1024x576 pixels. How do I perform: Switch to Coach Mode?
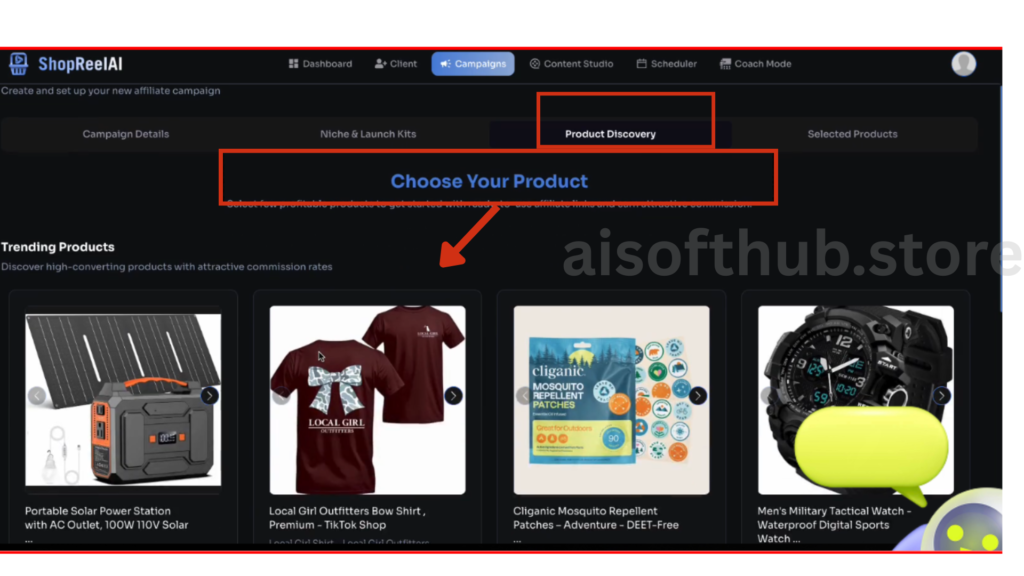pos(756,64)
